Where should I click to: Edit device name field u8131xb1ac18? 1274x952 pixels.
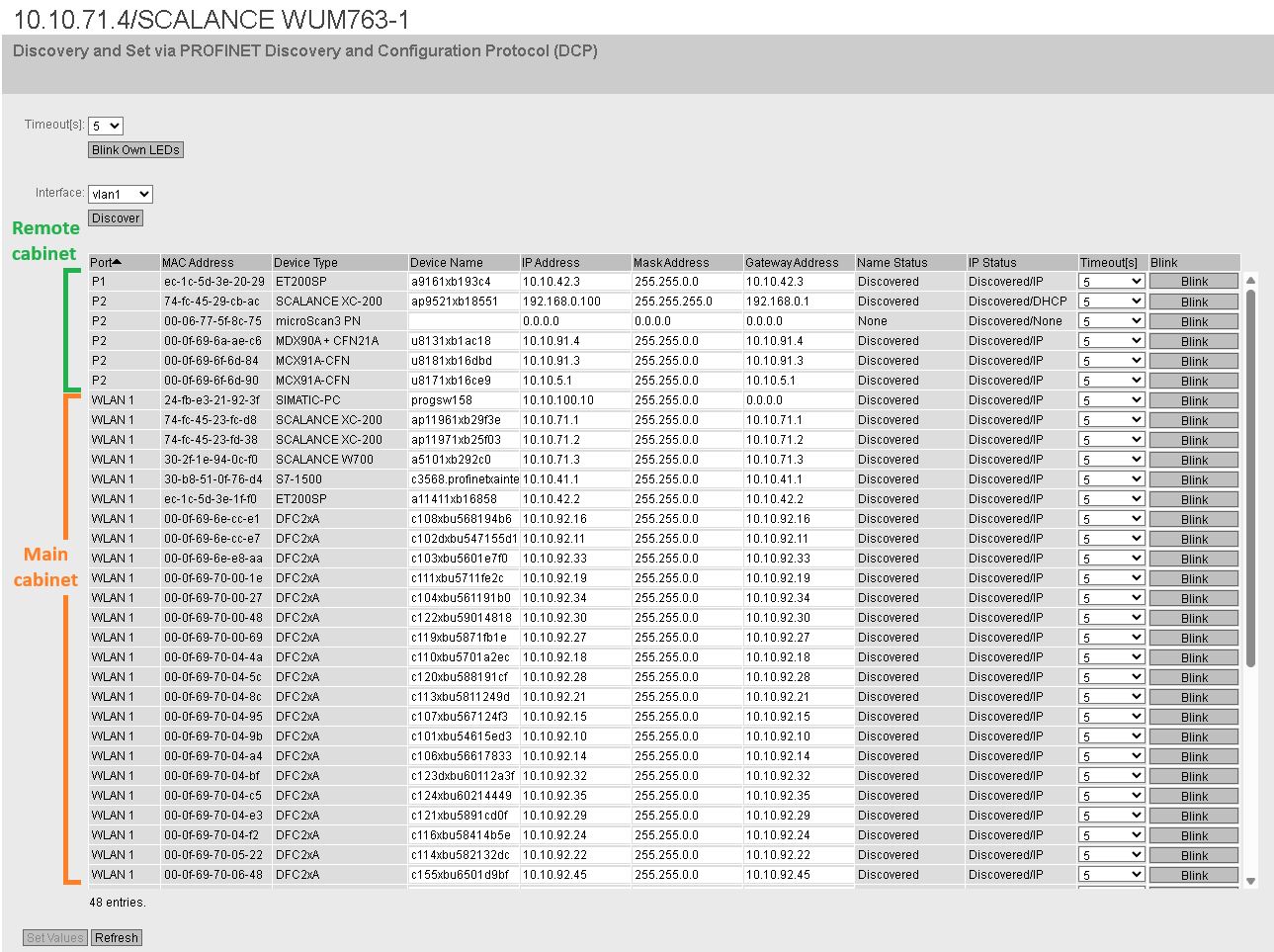pos(464,341)
